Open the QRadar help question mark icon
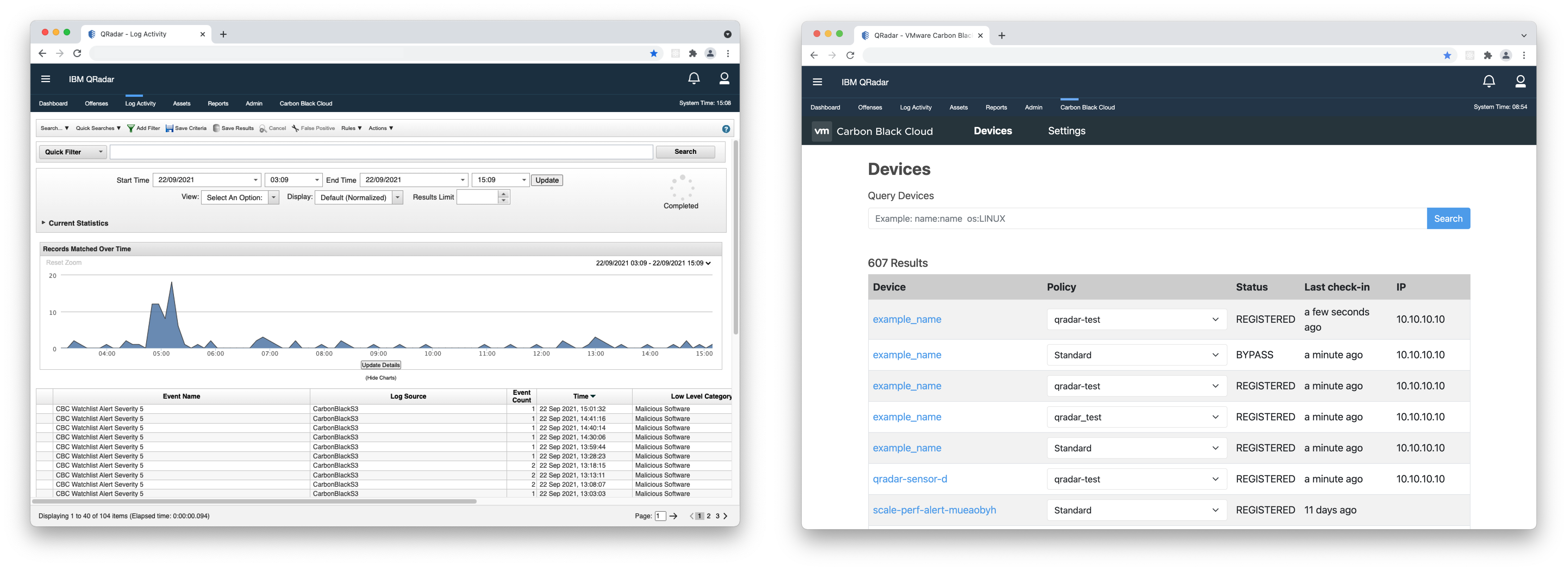The height and width of the screenshot is (571, 1568). tap(726, 128)
